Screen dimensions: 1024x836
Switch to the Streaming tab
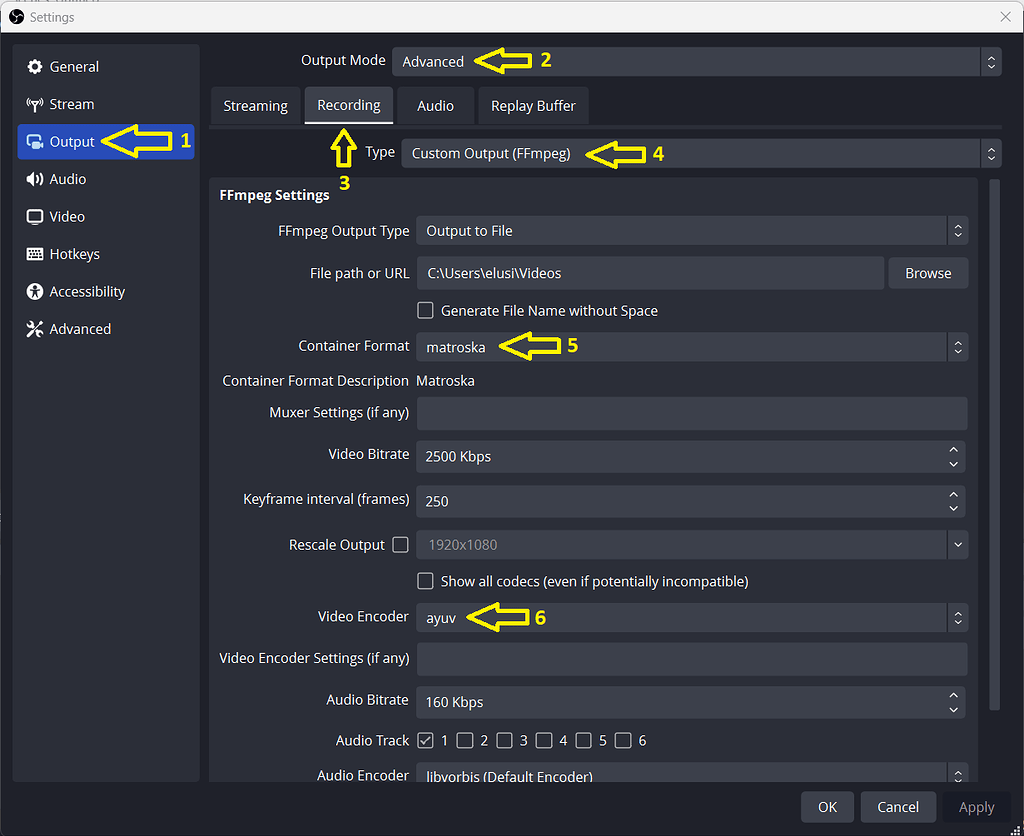pos(255,105)
